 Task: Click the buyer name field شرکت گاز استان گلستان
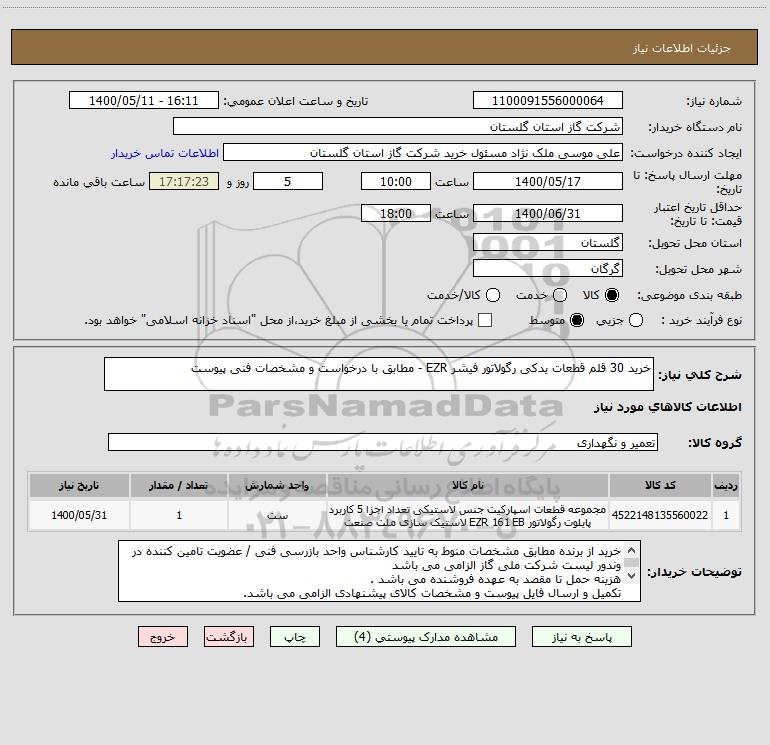pos(398,127)
